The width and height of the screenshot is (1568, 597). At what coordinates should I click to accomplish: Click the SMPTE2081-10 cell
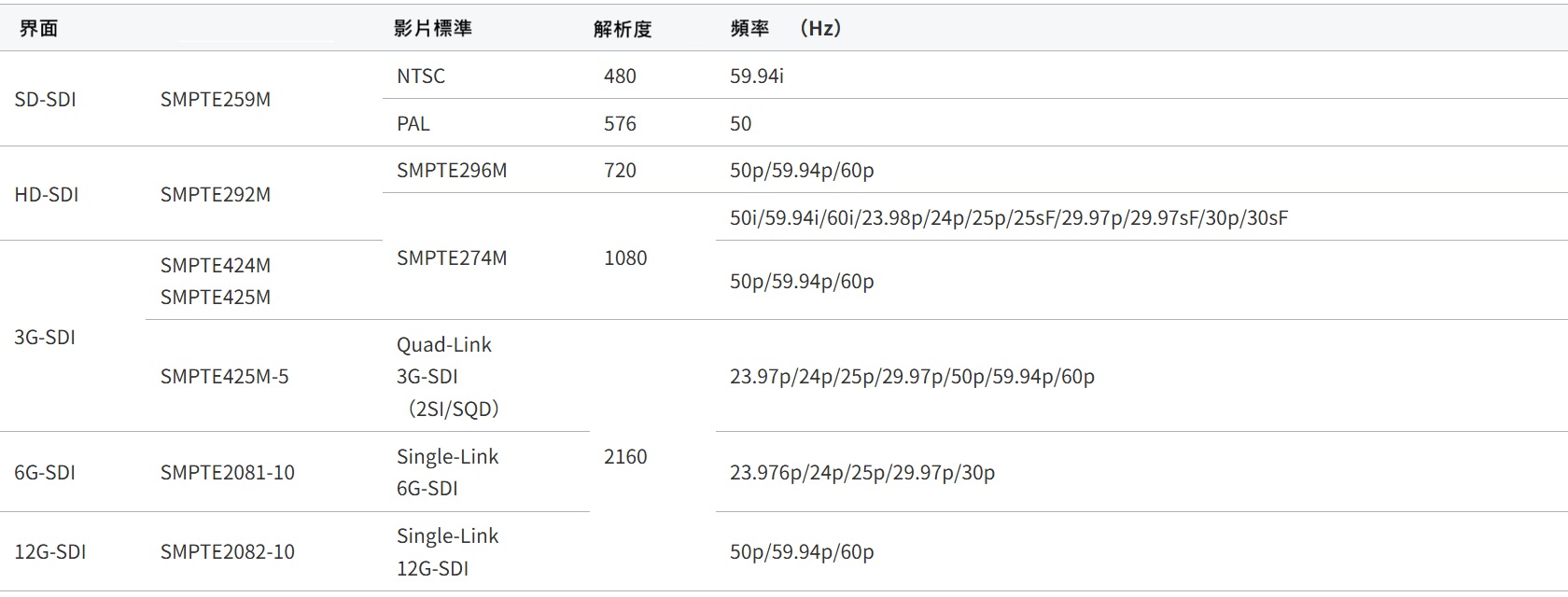227,472
